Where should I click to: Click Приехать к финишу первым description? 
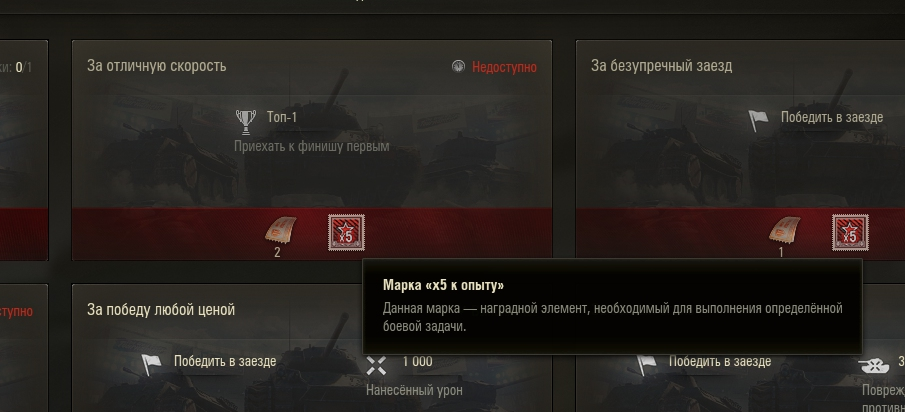[x=312, y=147]
